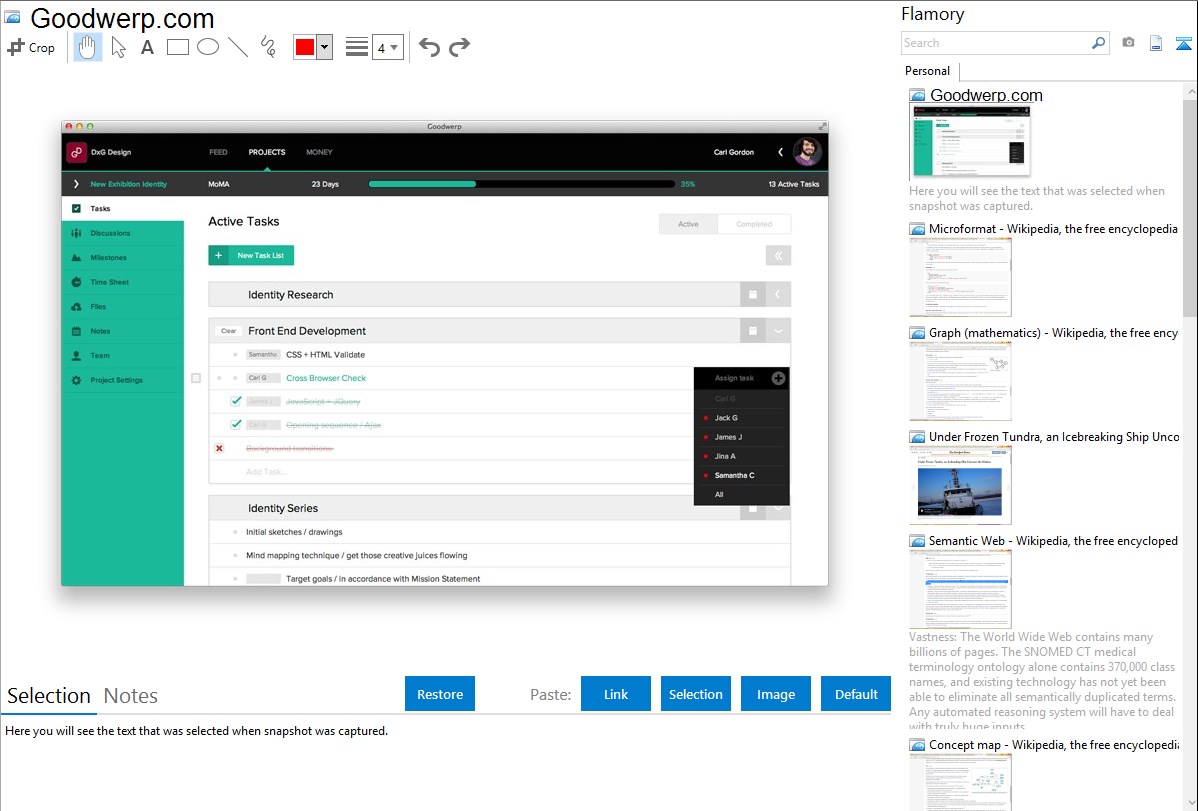Activate the hand pan tool
The height and width of the screenshot is (811, 1198).
[x=87, y=47]
